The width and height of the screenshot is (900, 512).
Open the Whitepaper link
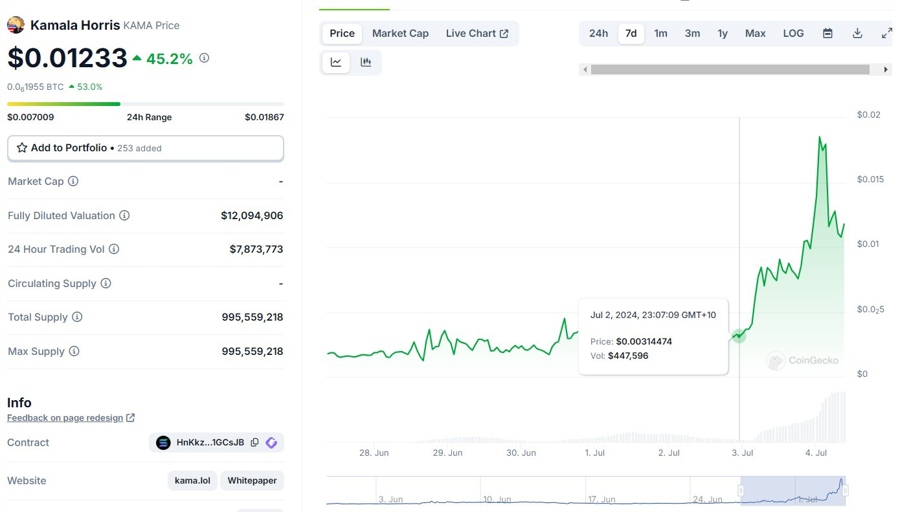(x=252, y=480)
